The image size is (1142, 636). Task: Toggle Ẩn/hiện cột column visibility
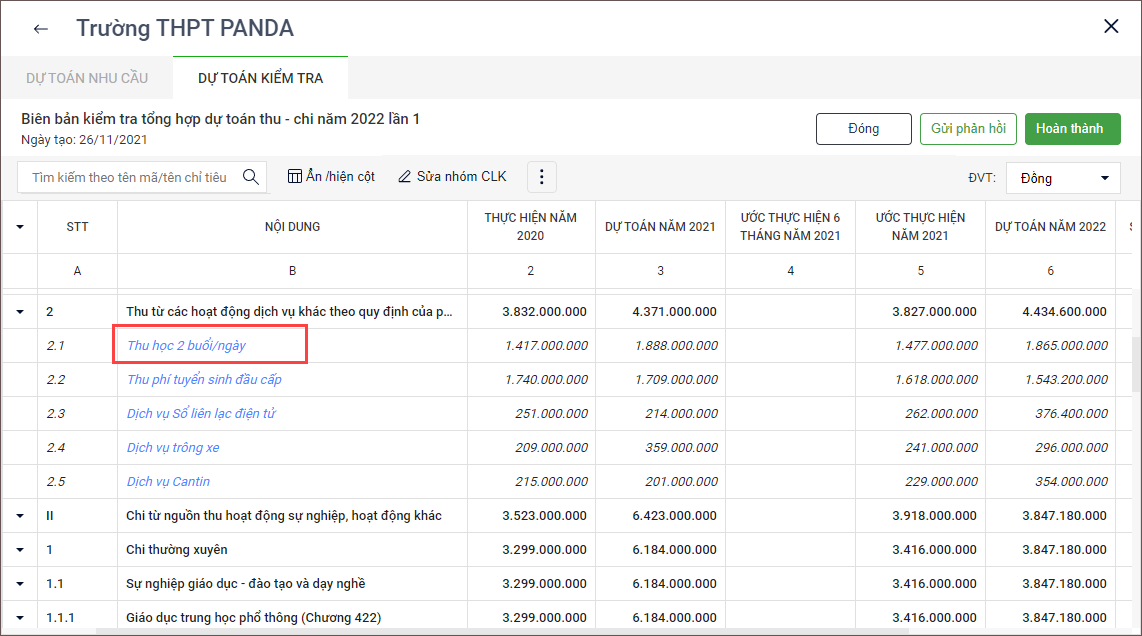(331, 177)
